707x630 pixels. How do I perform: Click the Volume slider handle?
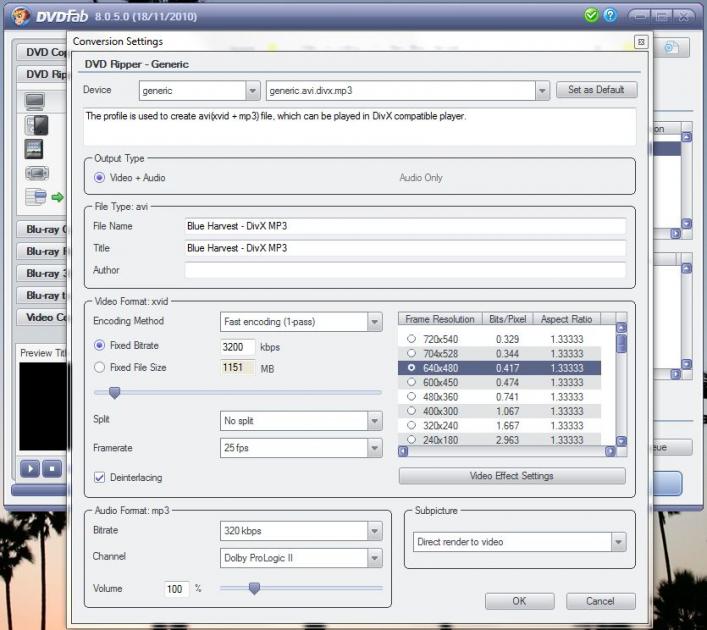coord(254,588)
